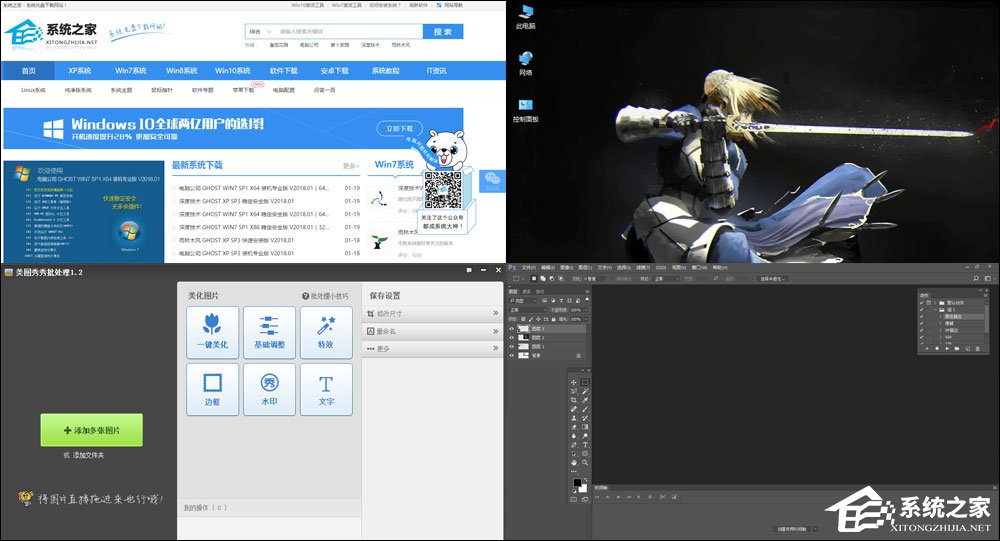1000x541 pixels.
Task: Pick the Zoom tool in Photoshop toolbox
Action: point(585,463)
